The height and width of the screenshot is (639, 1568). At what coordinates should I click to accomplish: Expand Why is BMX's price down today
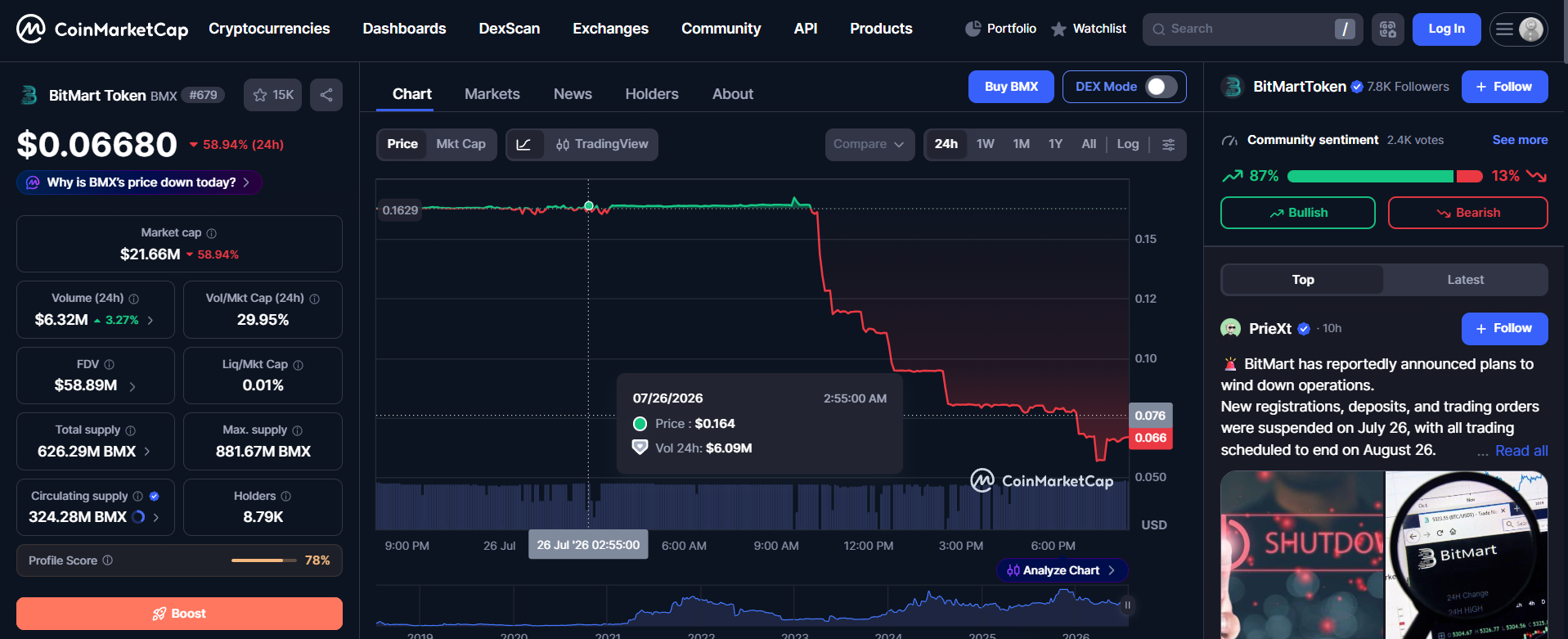[x=139, y=182]
